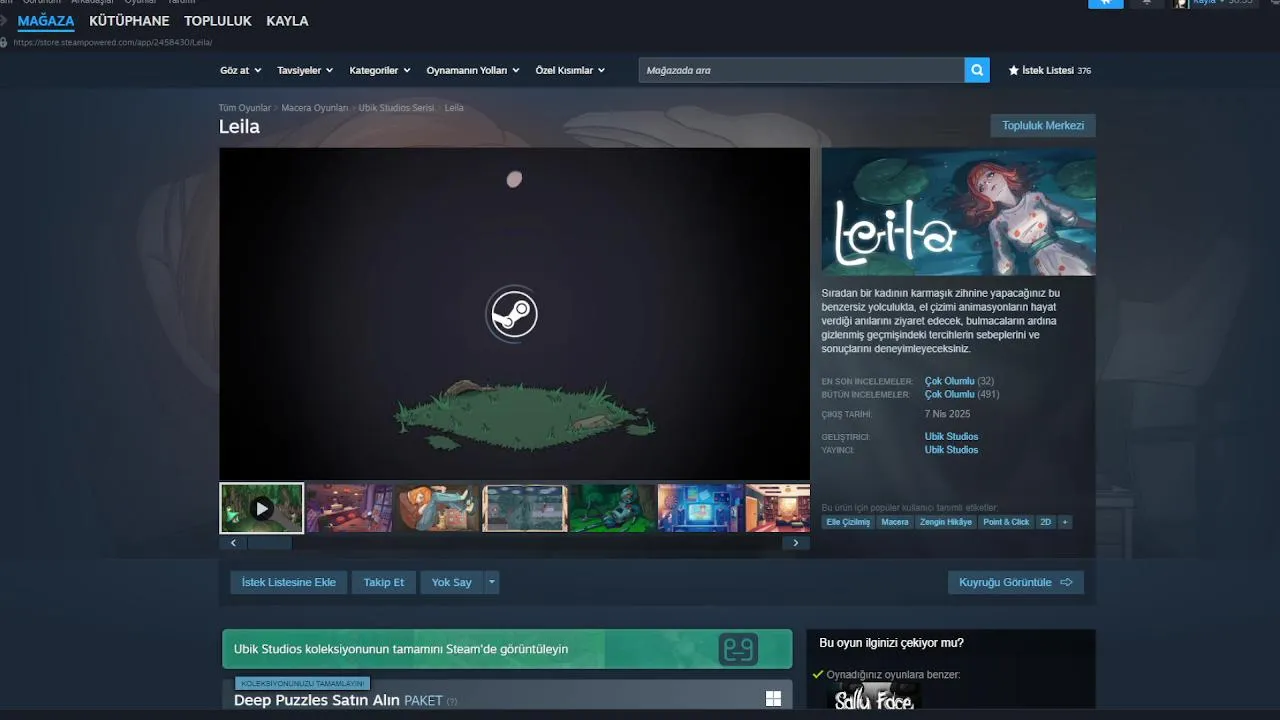Image resolution: width=1280 pixels, height=720 pixels.
Task: Click the Zengin Hikâye tag
Action: click(x=946, y=522)
